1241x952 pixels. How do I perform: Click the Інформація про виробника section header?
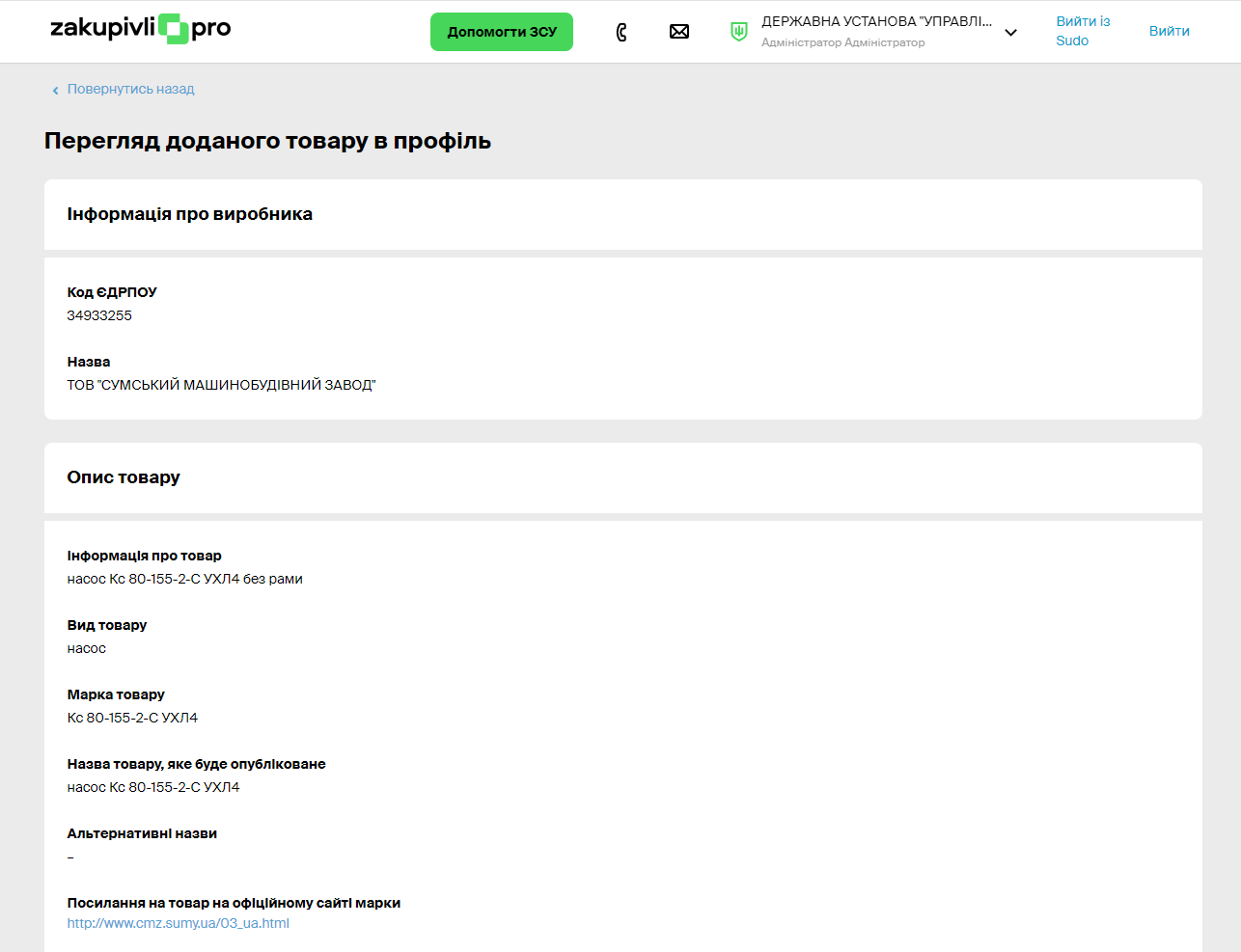pos(189,214)
